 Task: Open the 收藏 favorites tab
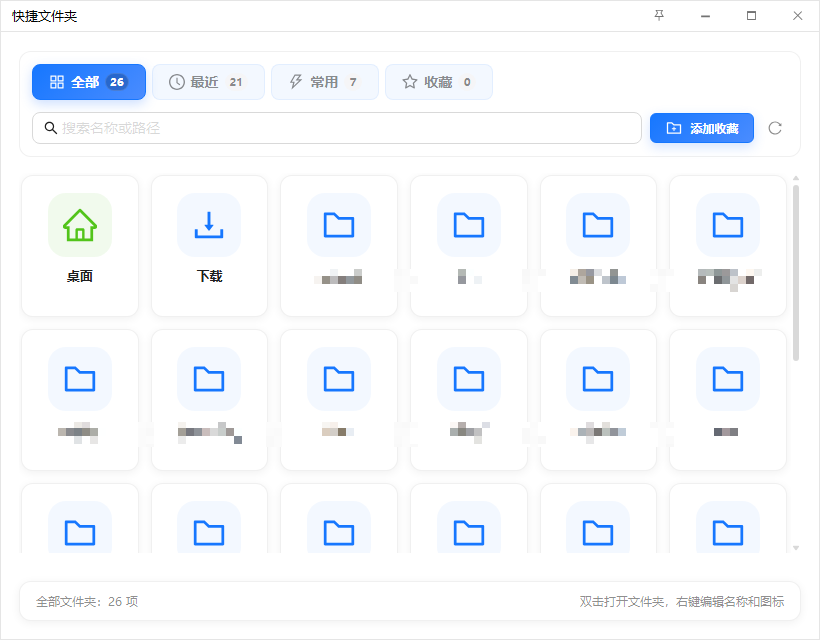tap(439, 82)
